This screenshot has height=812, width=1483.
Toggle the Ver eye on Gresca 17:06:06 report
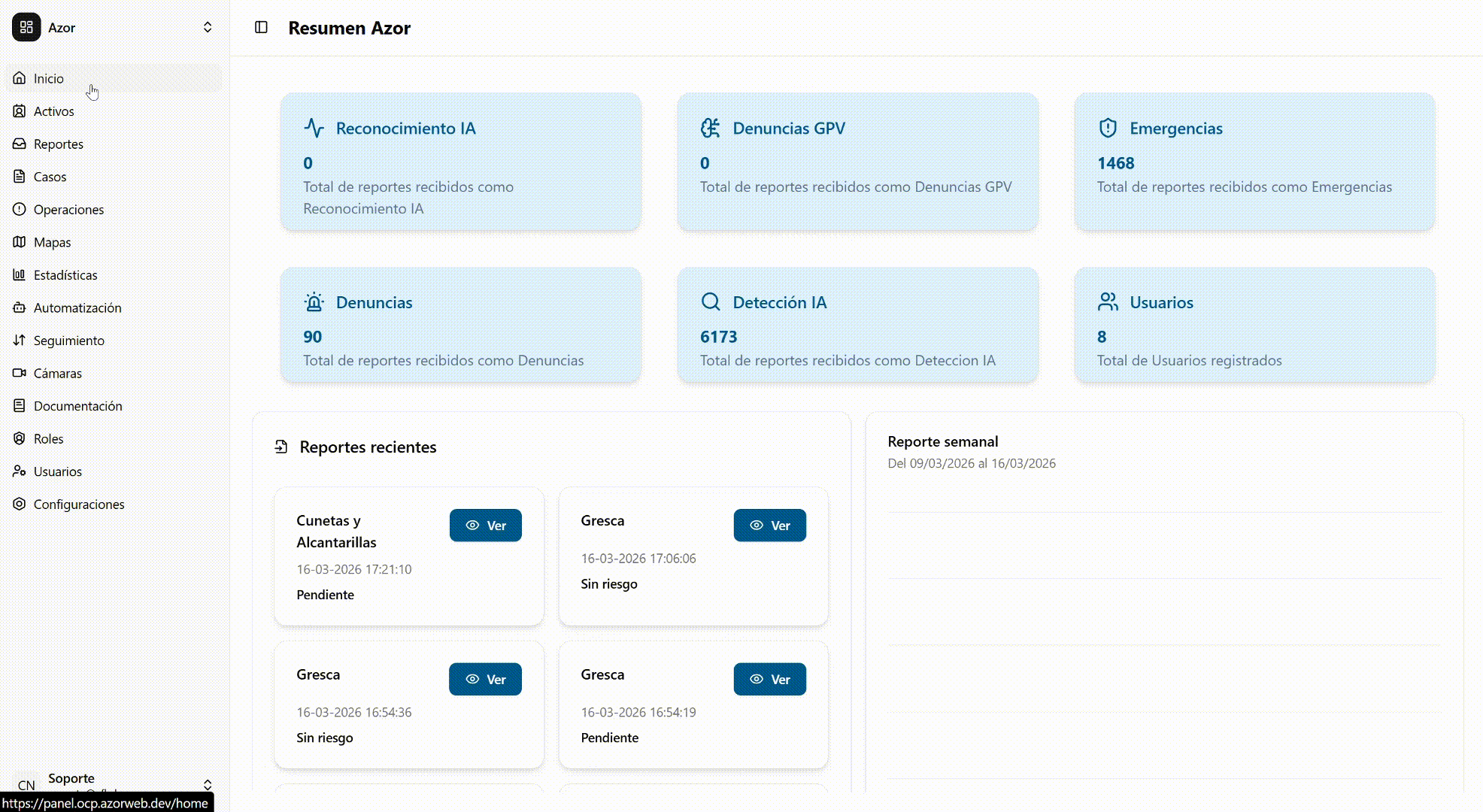[x=757, y=526]
